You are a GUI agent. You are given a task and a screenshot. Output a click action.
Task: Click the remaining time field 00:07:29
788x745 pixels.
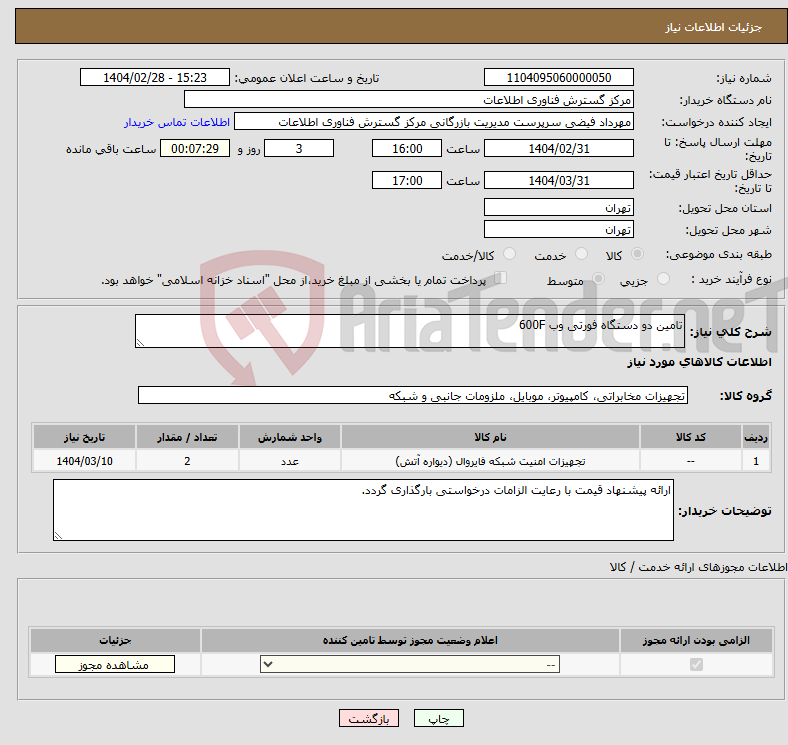click(195, 148)
